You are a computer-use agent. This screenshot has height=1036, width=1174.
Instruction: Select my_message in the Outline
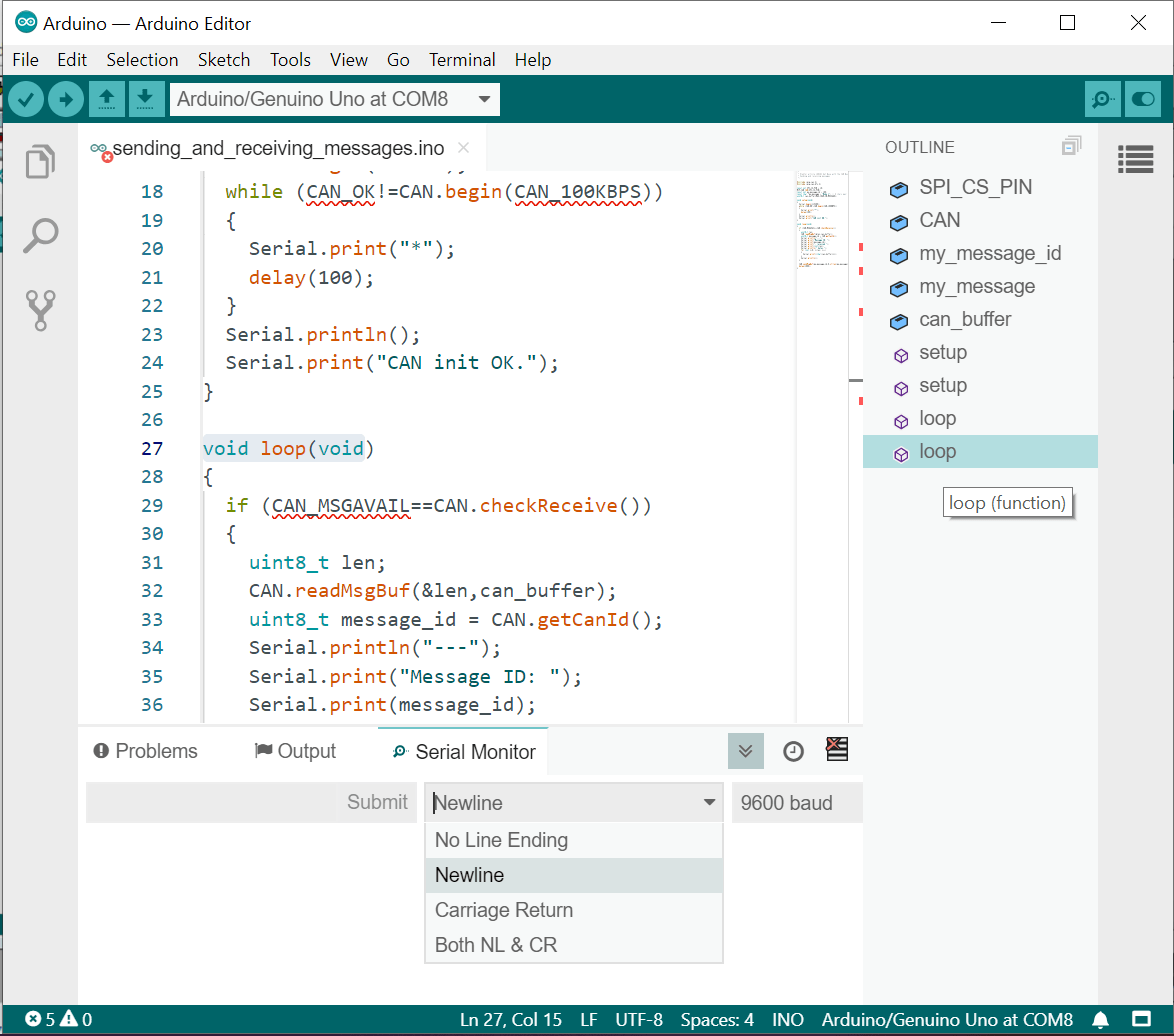point(980,286)
